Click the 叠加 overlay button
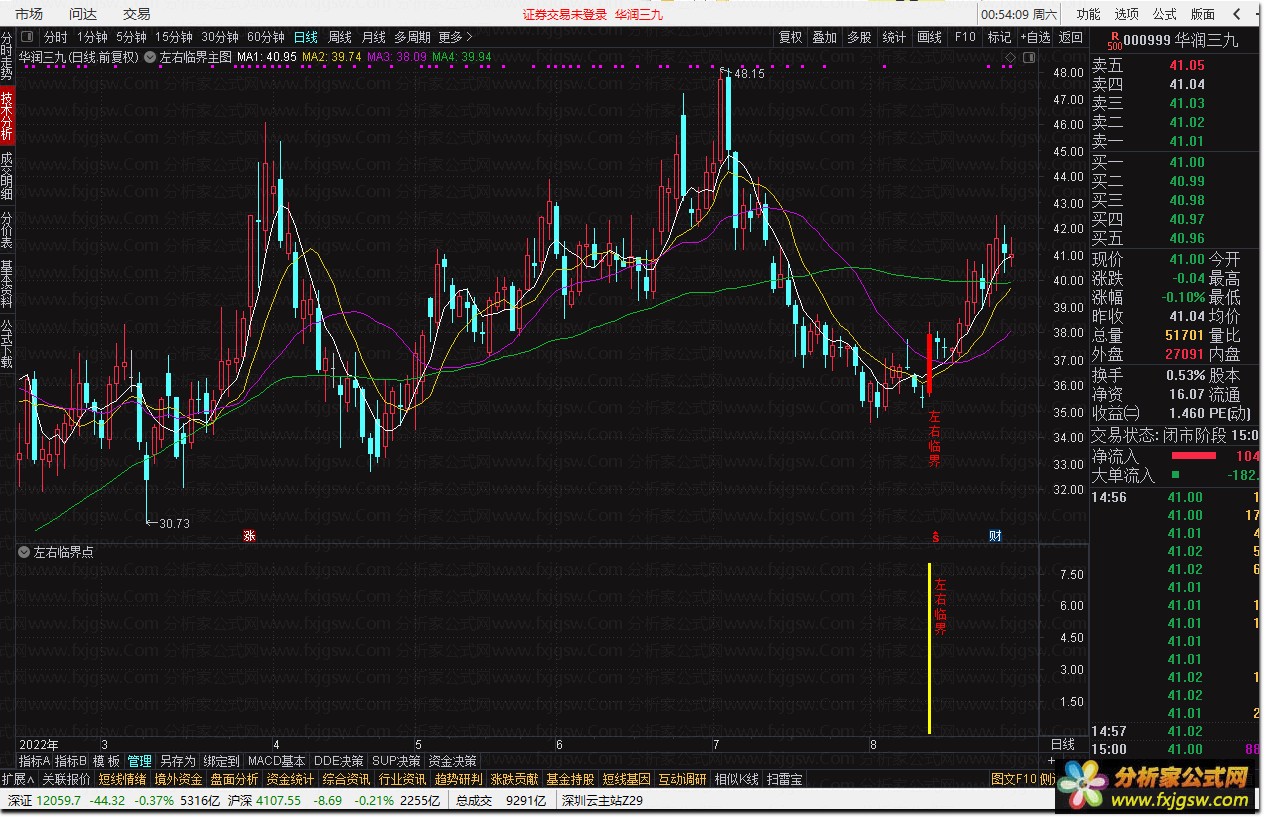This screenshot has height=817, width=1265. coord(824,37)
